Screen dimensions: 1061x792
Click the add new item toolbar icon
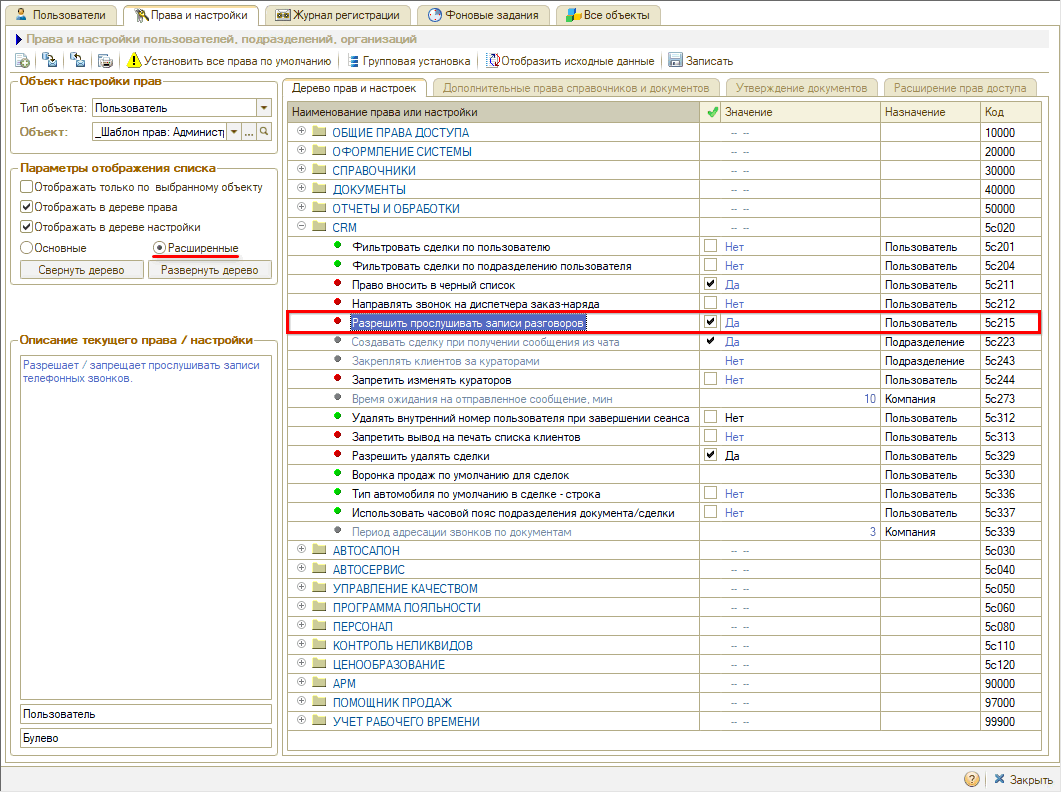click(x=22, y=61)
